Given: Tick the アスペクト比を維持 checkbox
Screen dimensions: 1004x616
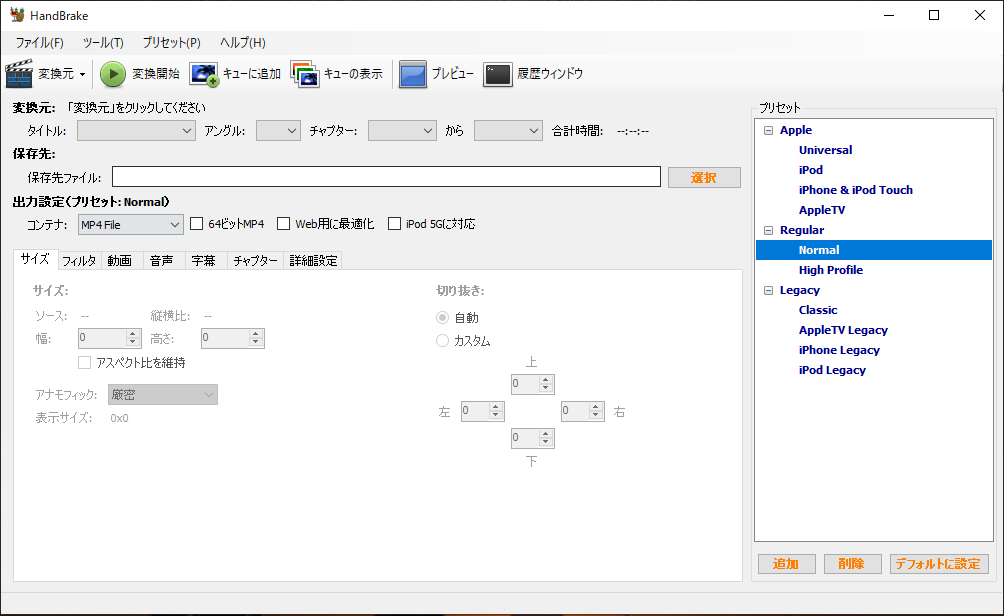Looking at the screenshot, I should [x=84, y=362].
